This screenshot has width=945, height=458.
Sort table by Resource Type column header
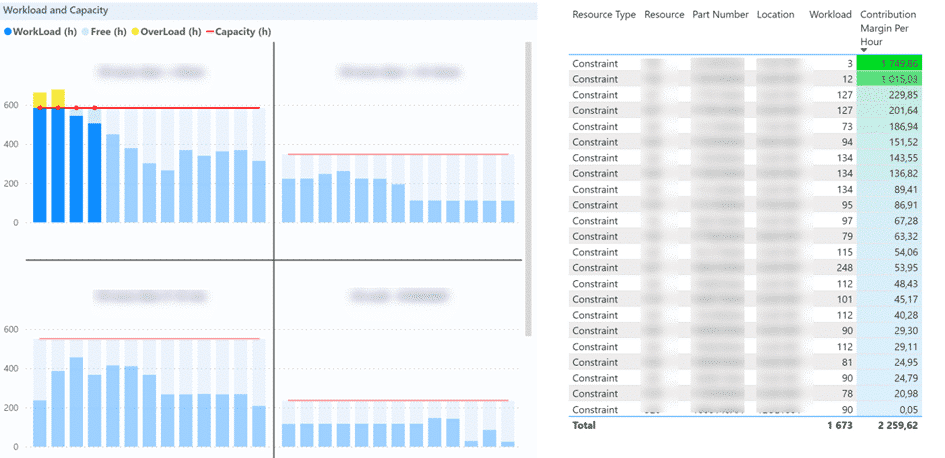coord(603,15)
